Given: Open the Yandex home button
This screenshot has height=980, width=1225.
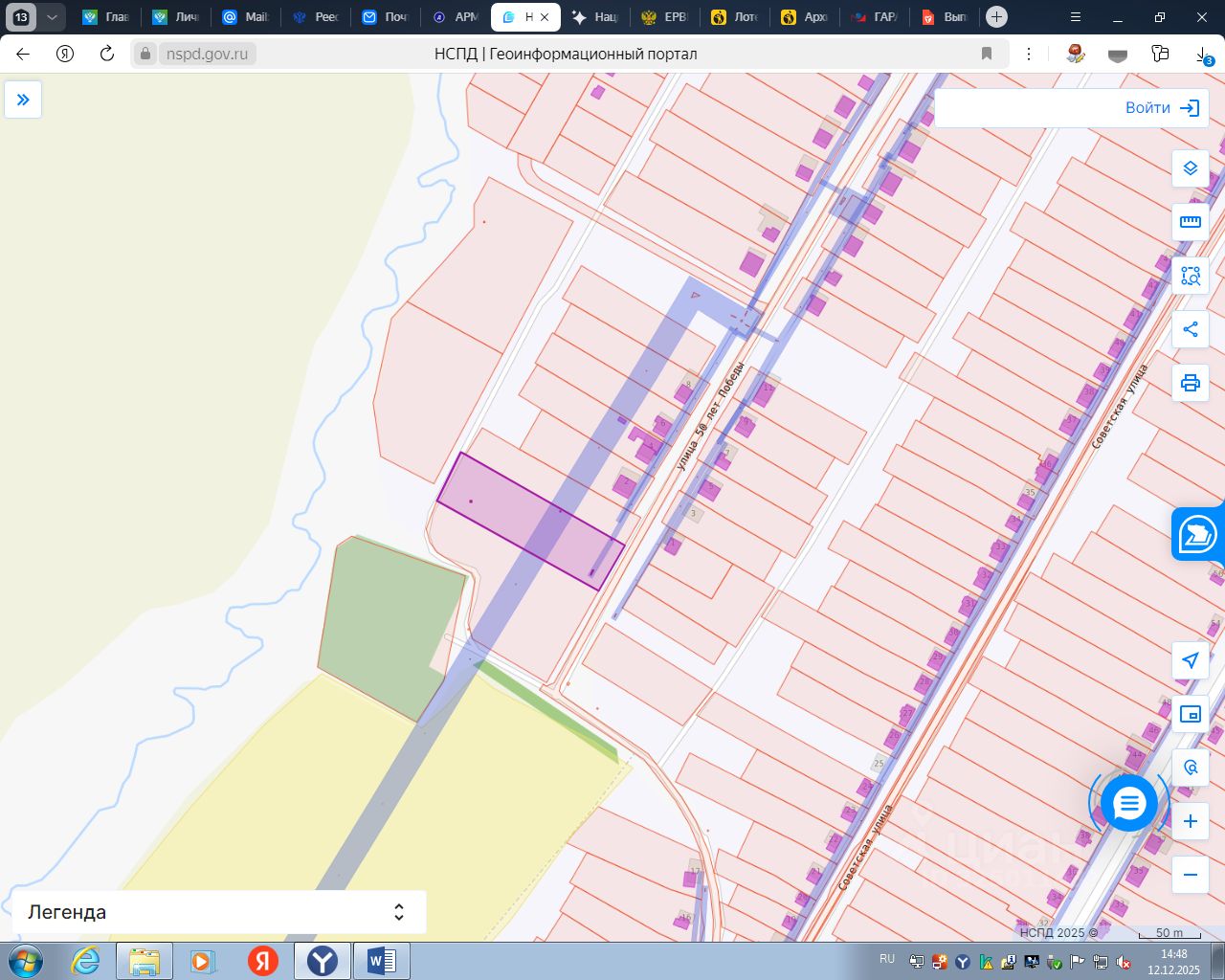Looking at the screenshot, I should click(x=65, y=54).
